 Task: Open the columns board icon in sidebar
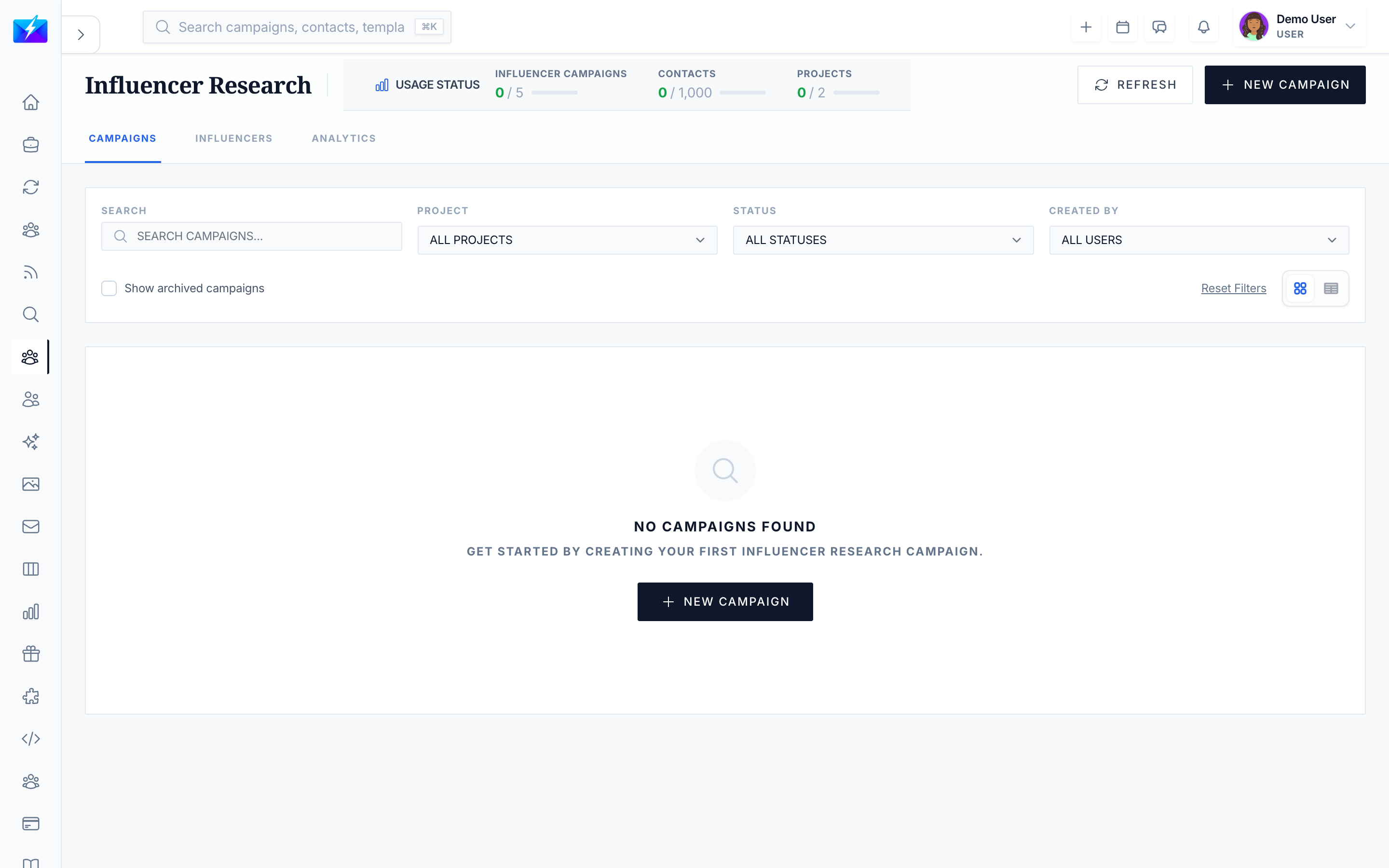[x=30, y=569]
